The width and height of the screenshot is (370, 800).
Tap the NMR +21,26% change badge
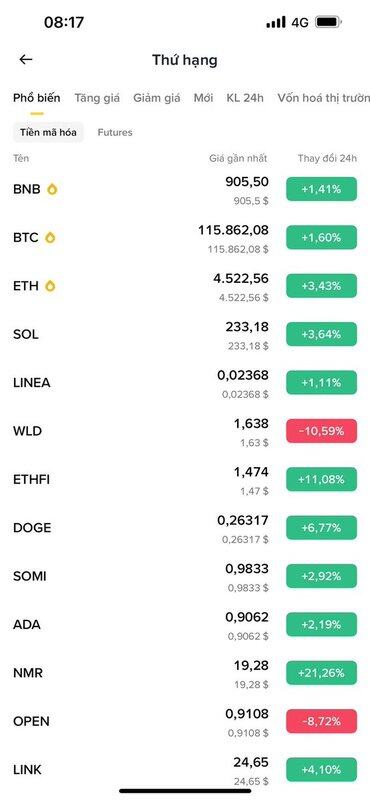pyautogui.click(x=322, y=673)
